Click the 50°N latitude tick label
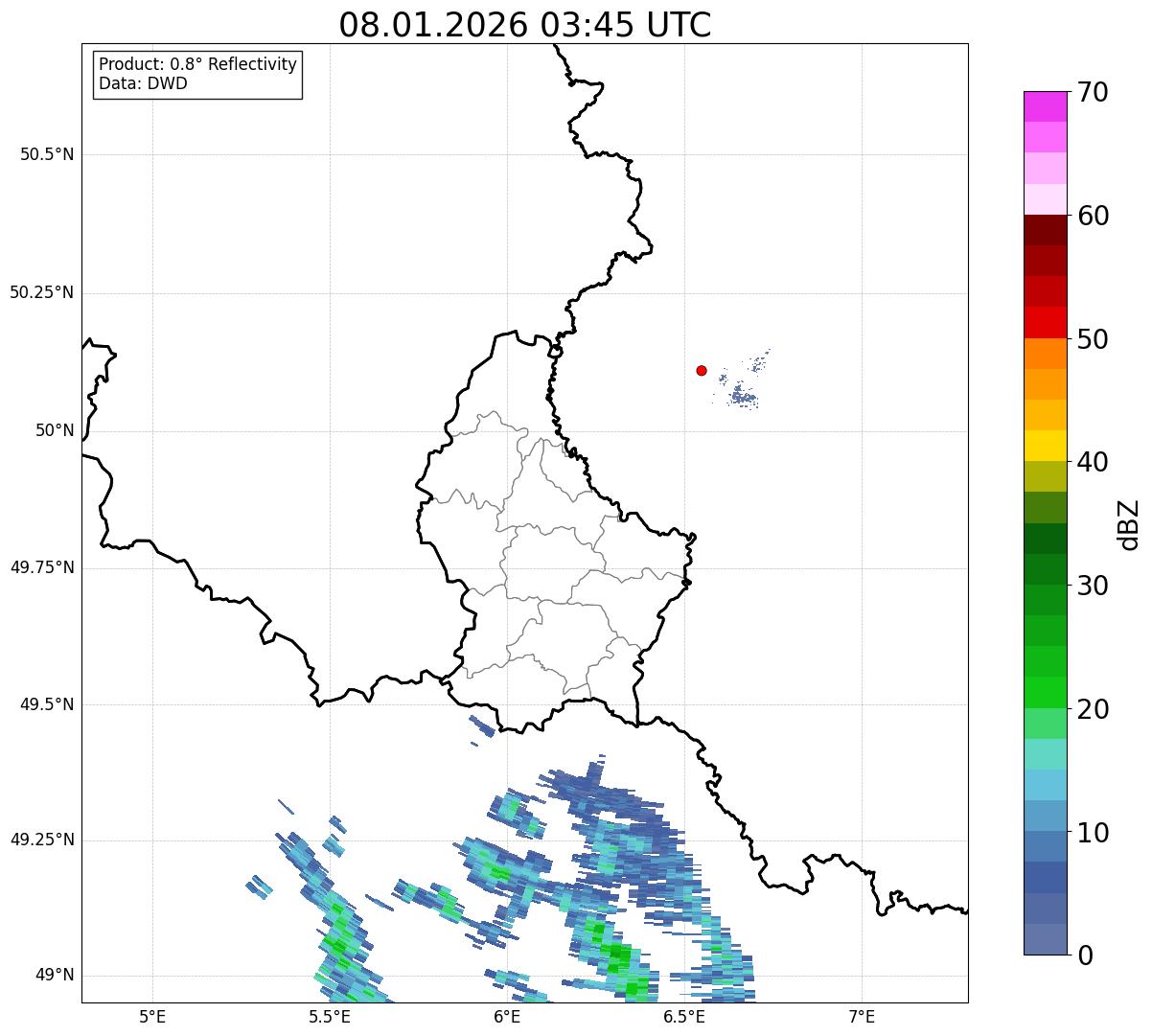Screen dimensions: 1152x1036 click(x=55, y=430)
